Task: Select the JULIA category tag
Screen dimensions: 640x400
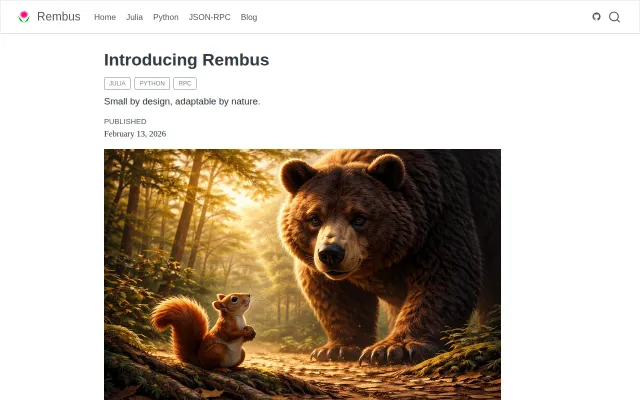Action: (117, 83)
